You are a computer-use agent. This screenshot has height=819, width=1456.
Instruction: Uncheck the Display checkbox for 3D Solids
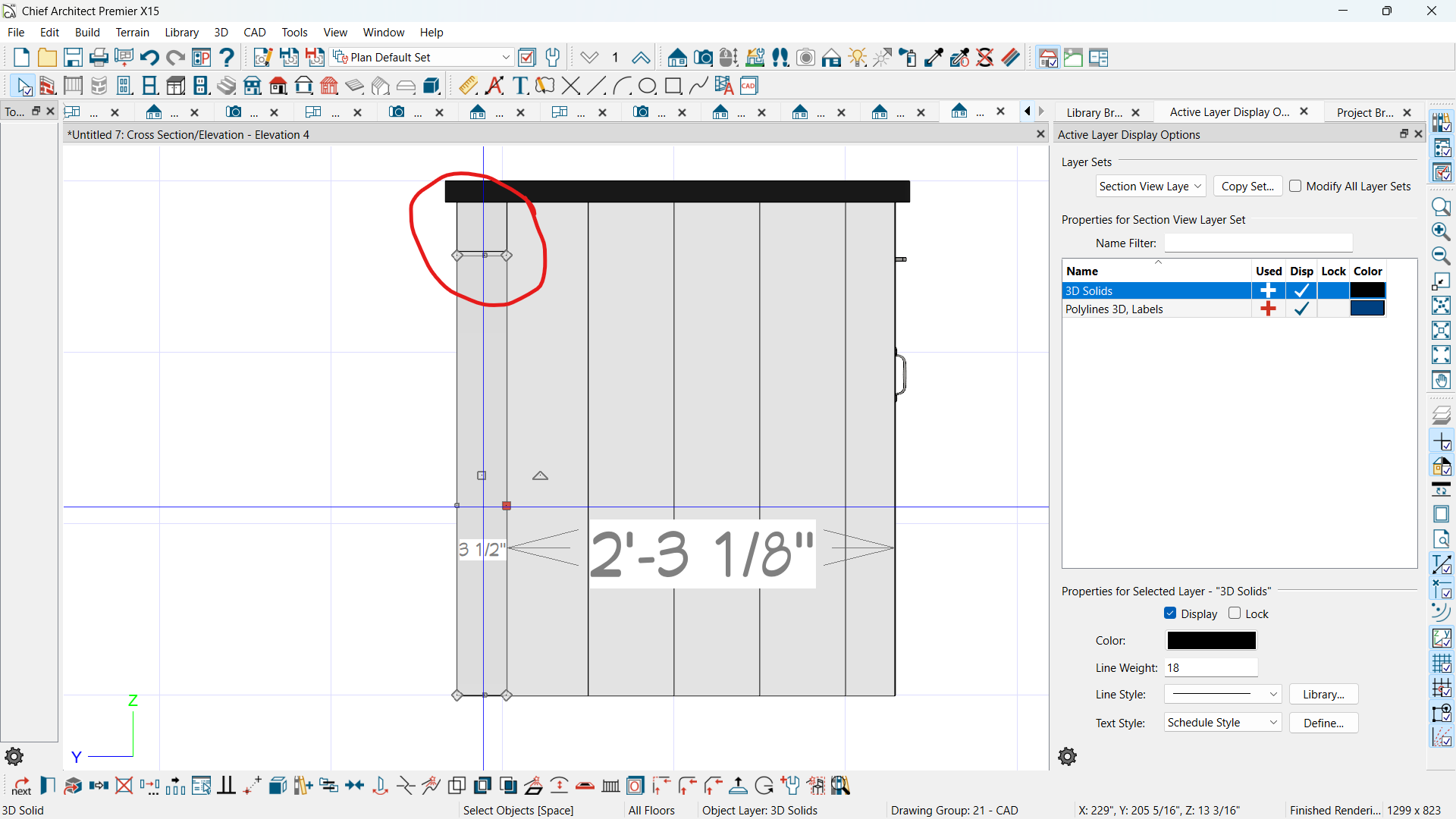(1170, 613)
